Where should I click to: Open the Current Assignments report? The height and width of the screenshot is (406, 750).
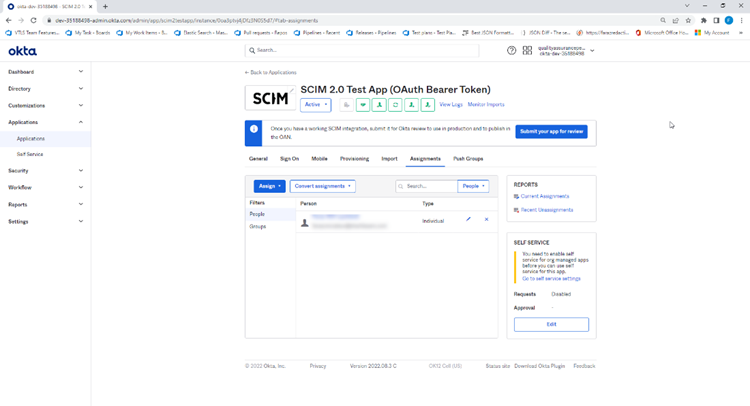pyautogui.click(x=545, y=197)
